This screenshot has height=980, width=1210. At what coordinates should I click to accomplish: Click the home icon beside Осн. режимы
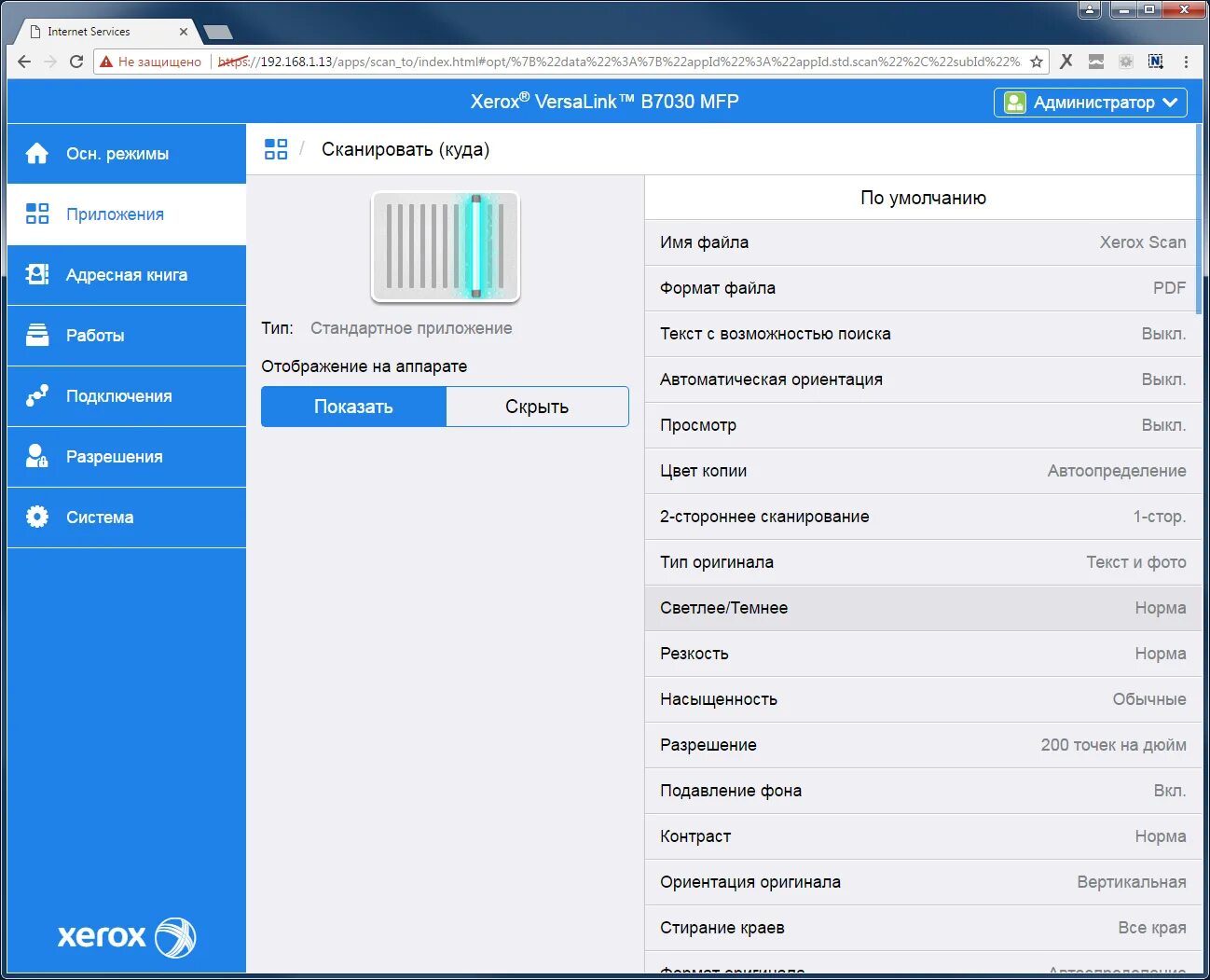coord(37,154)
